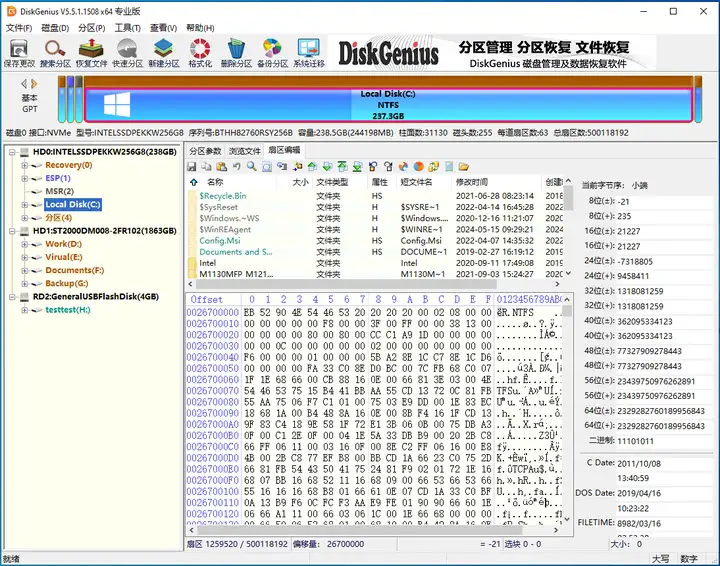Collapse the HD0:INTELSSDPEKKW256G8 disk node

coord(12,152)
